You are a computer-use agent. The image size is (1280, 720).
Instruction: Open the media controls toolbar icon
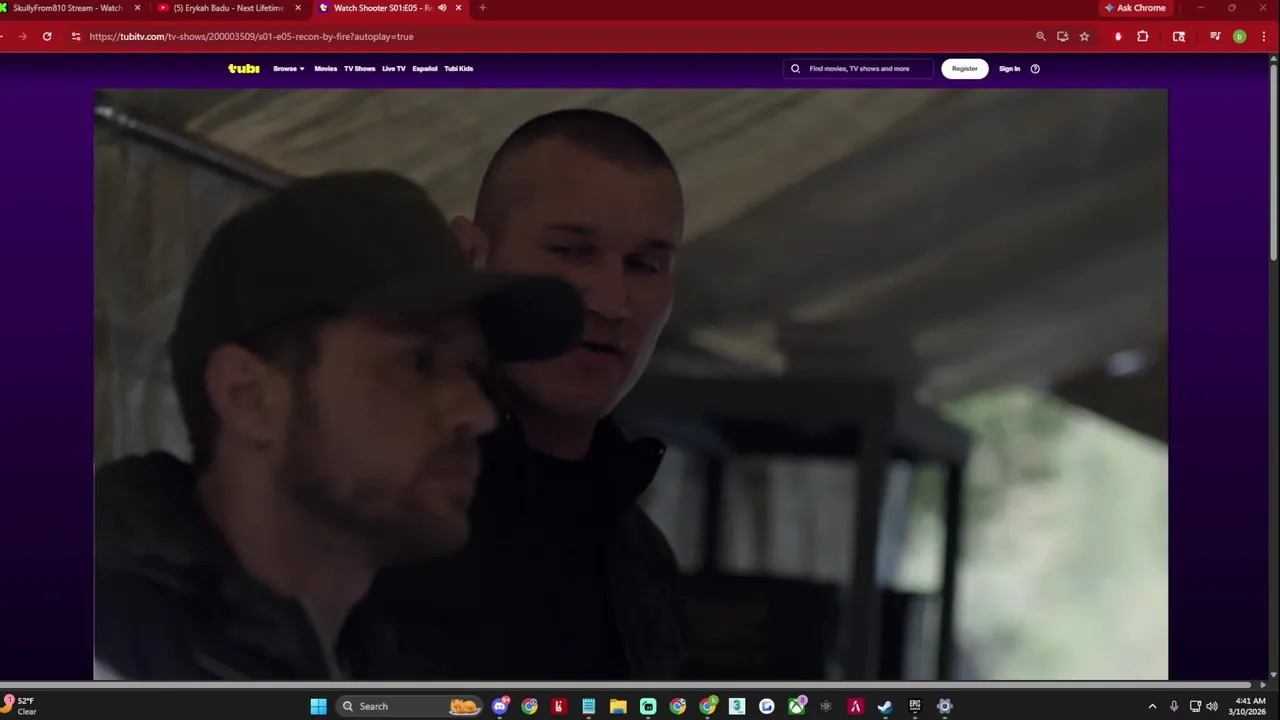1215,36
